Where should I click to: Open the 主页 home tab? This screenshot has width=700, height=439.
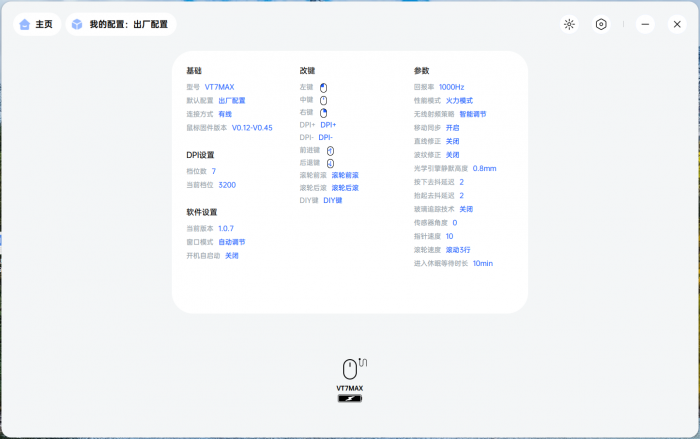(36, 24)
